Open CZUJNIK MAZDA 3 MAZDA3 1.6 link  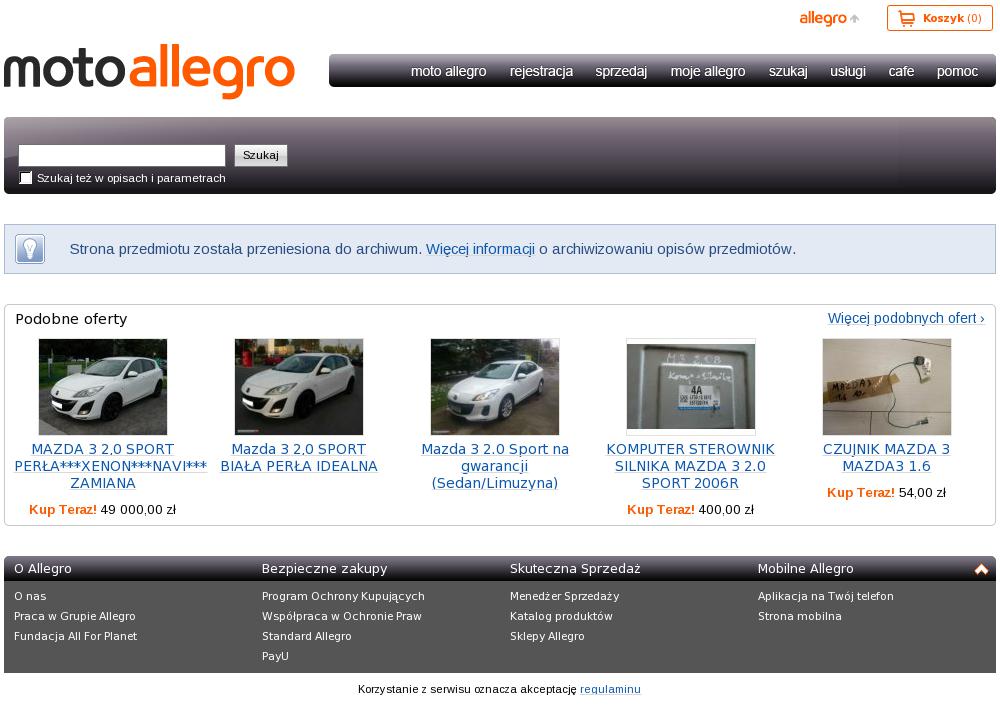[x=886, y=458]
